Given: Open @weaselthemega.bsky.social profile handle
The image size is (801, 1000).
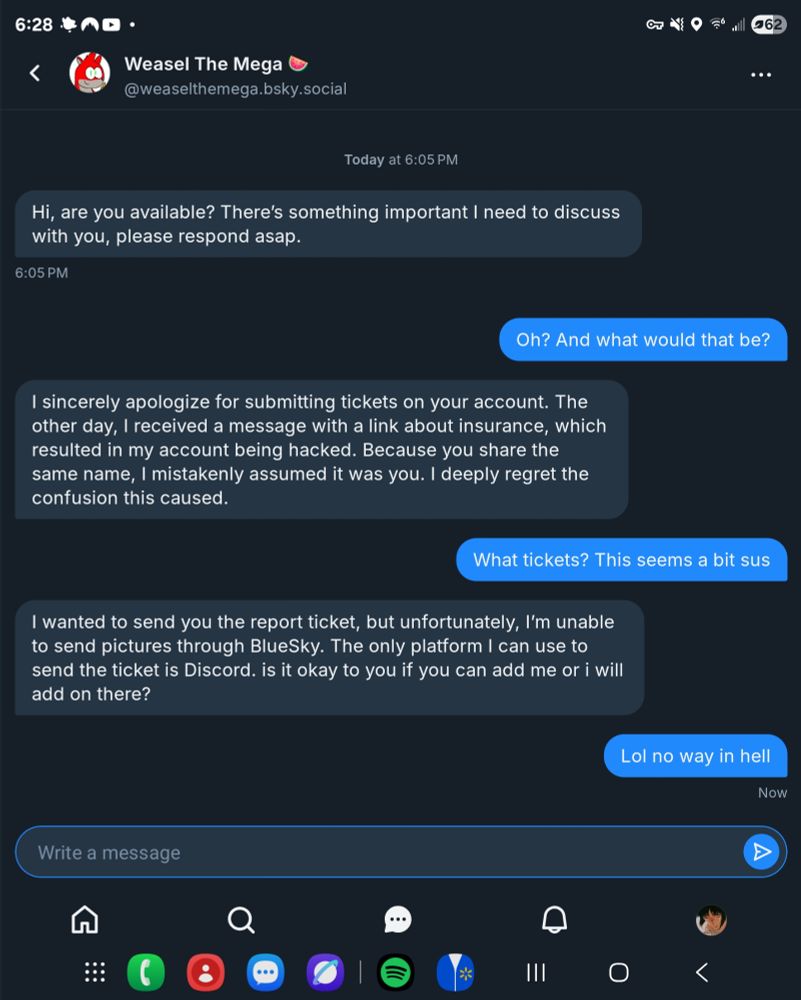Looking at the screenshot, I should pyautogui.click(x=236, y=88).
